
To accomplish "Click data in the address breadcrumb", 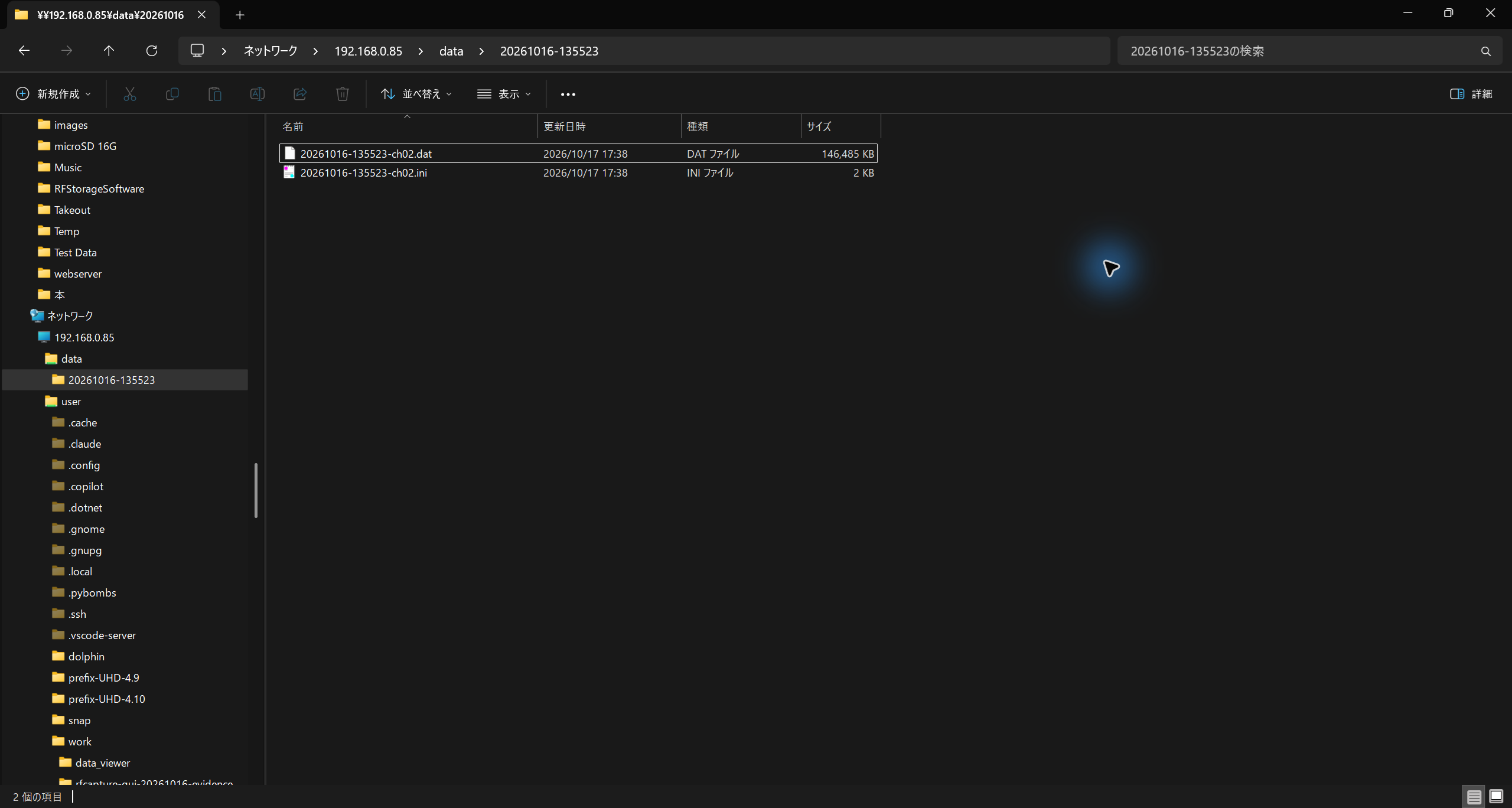I will (451, 51).
